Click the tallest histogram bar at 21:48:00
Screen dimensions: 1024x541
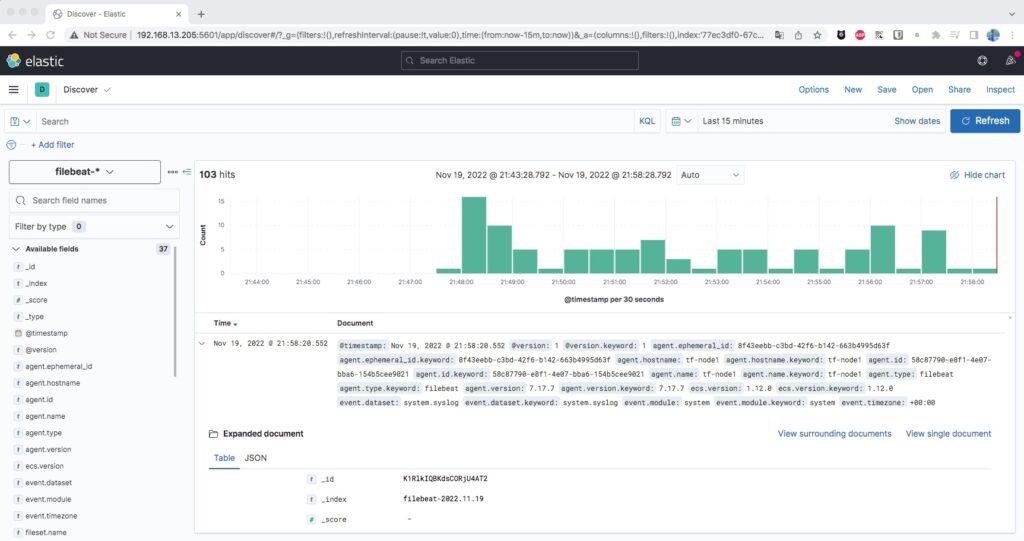point(473,235)
